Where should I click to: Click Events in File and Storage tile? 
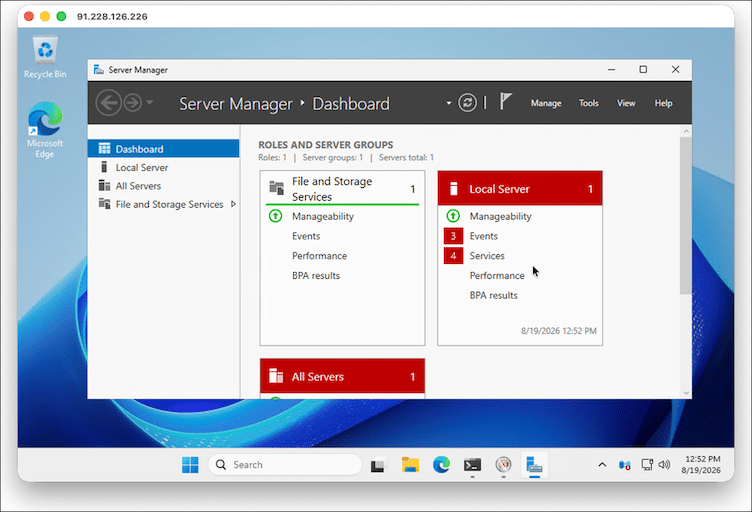pyautogui.click(x=306, y=236)
